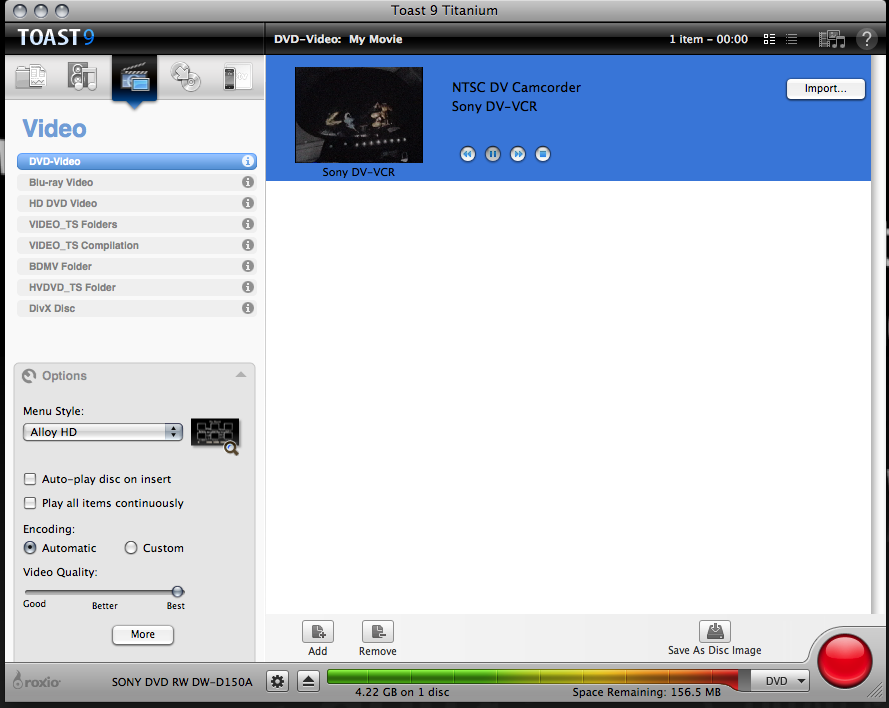Show info for DVD-Video format
889x708 pixels.
pos(248,161)
